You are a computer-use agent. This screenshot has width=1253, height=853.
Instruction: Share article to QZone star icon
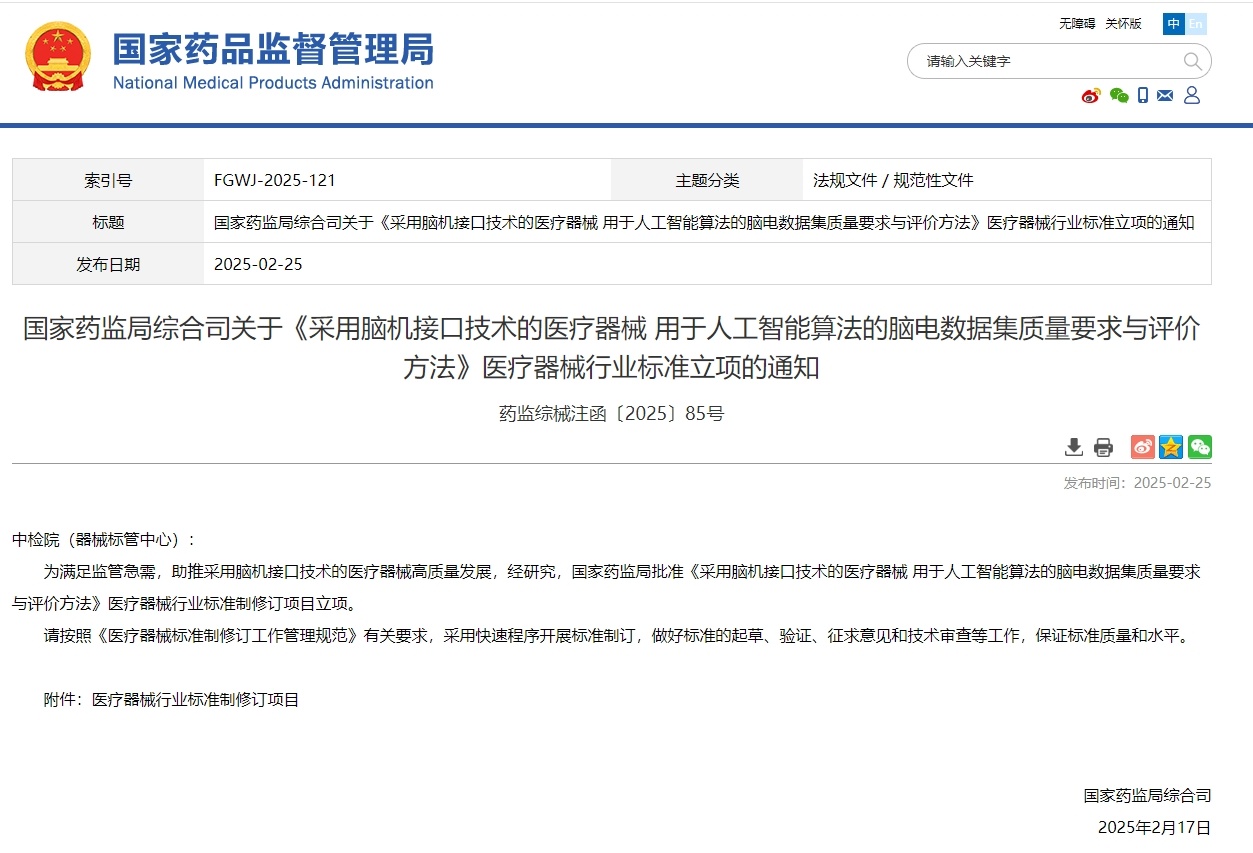coord(1171,447)
